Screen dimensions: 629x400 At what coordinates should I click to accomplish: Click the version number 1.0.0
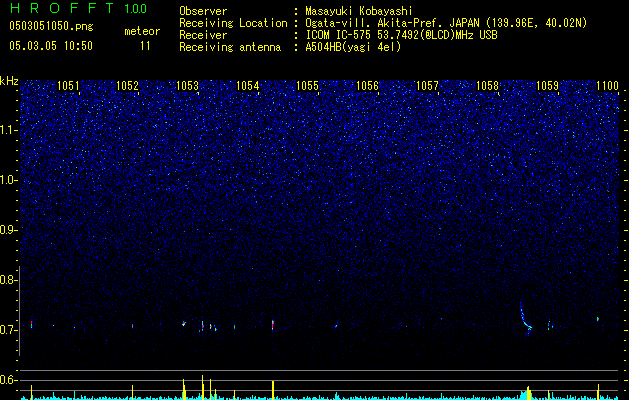coord(136,8)
